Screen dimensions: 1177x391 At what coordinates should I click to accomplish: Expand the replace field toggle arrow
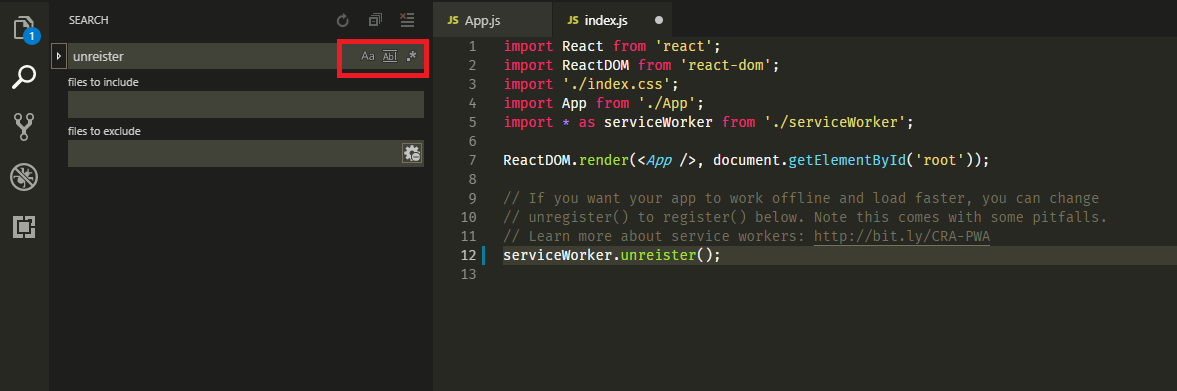coord(59,56)
